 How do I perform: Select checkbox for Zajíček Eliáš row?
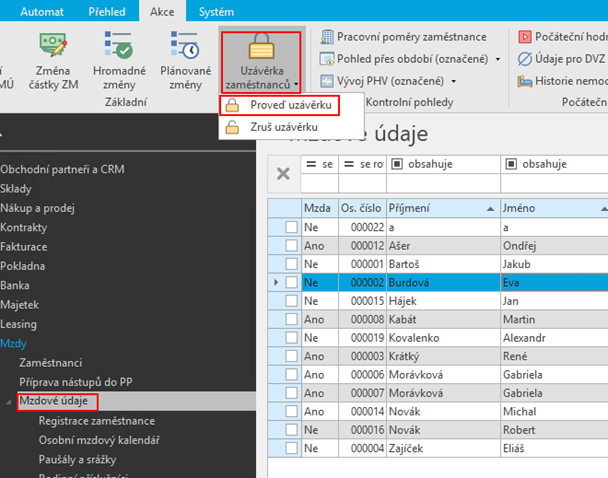point(291,447)
